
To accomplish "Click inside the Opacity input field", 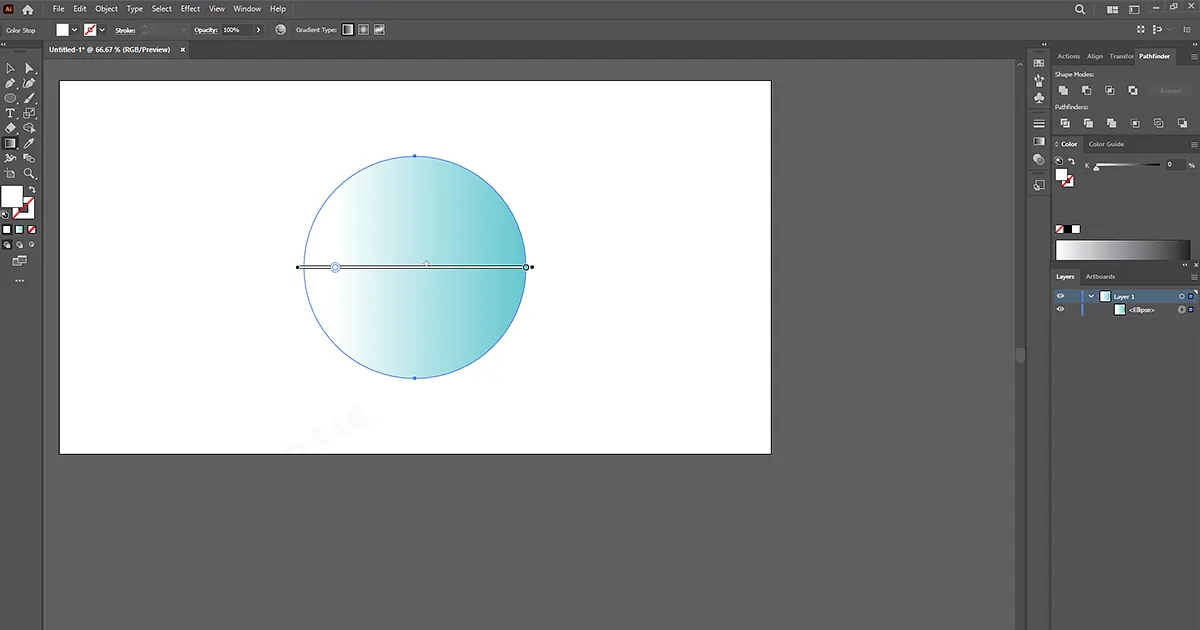I will click(237, 29).
